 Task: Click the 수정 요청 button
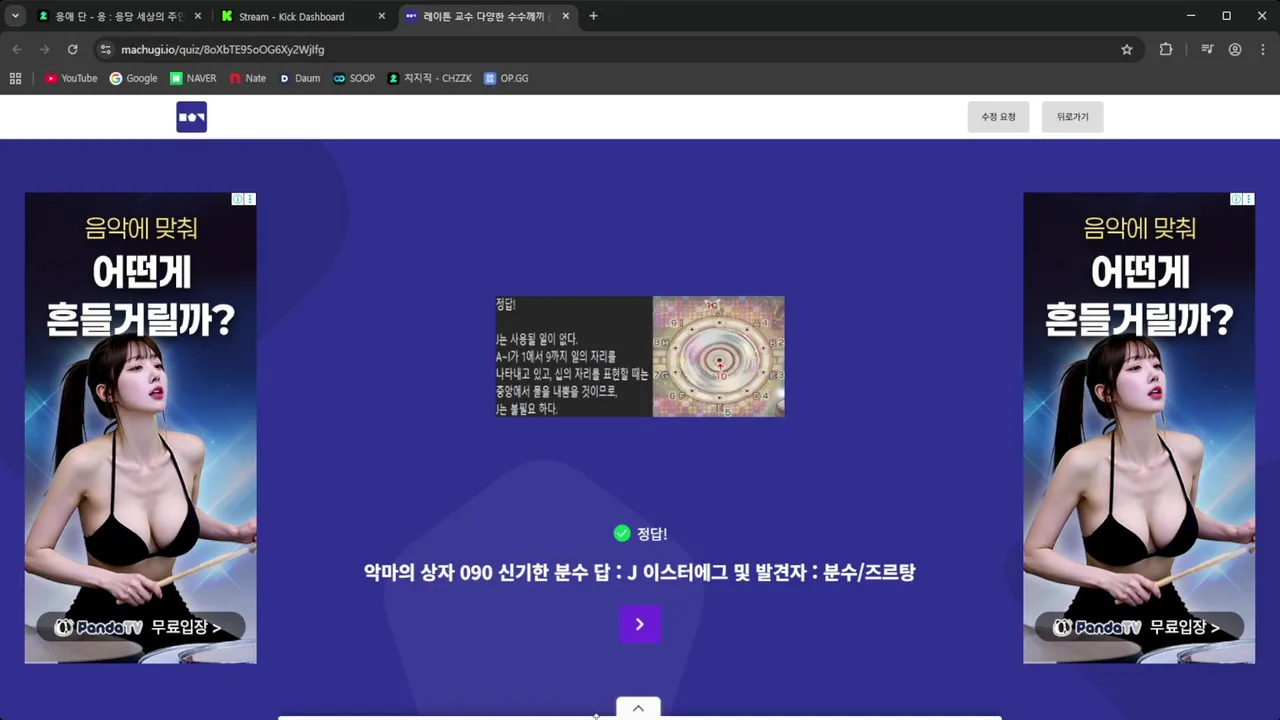pyautogui.click(x=998, y=117)
